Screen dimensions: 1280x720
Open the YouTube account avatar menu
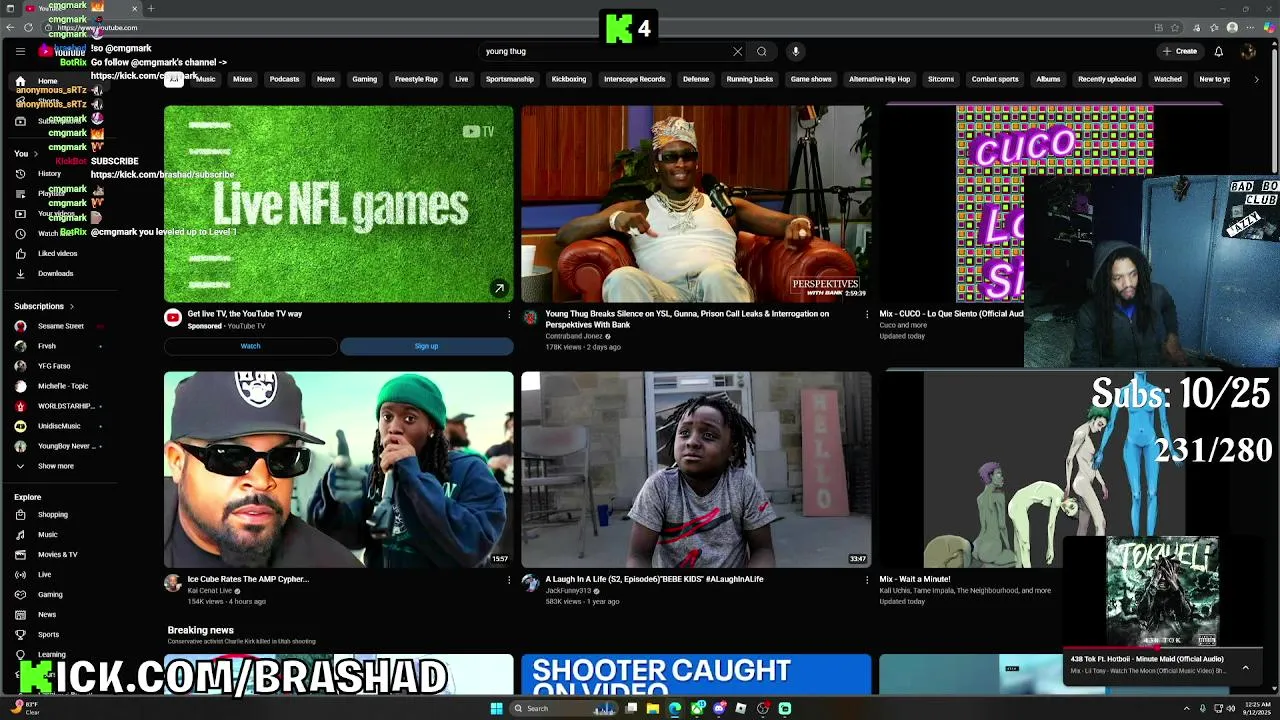click(x=1248, y=51)
